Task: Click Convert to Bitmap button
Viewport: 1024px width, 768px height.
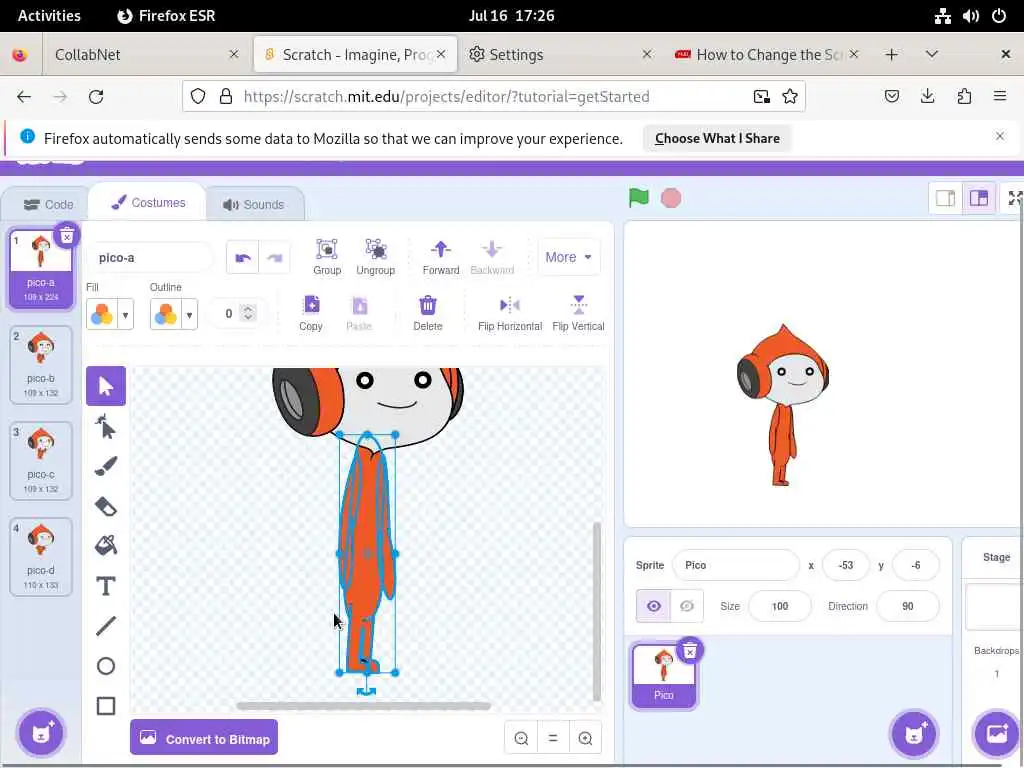Action: click(204, 738)
